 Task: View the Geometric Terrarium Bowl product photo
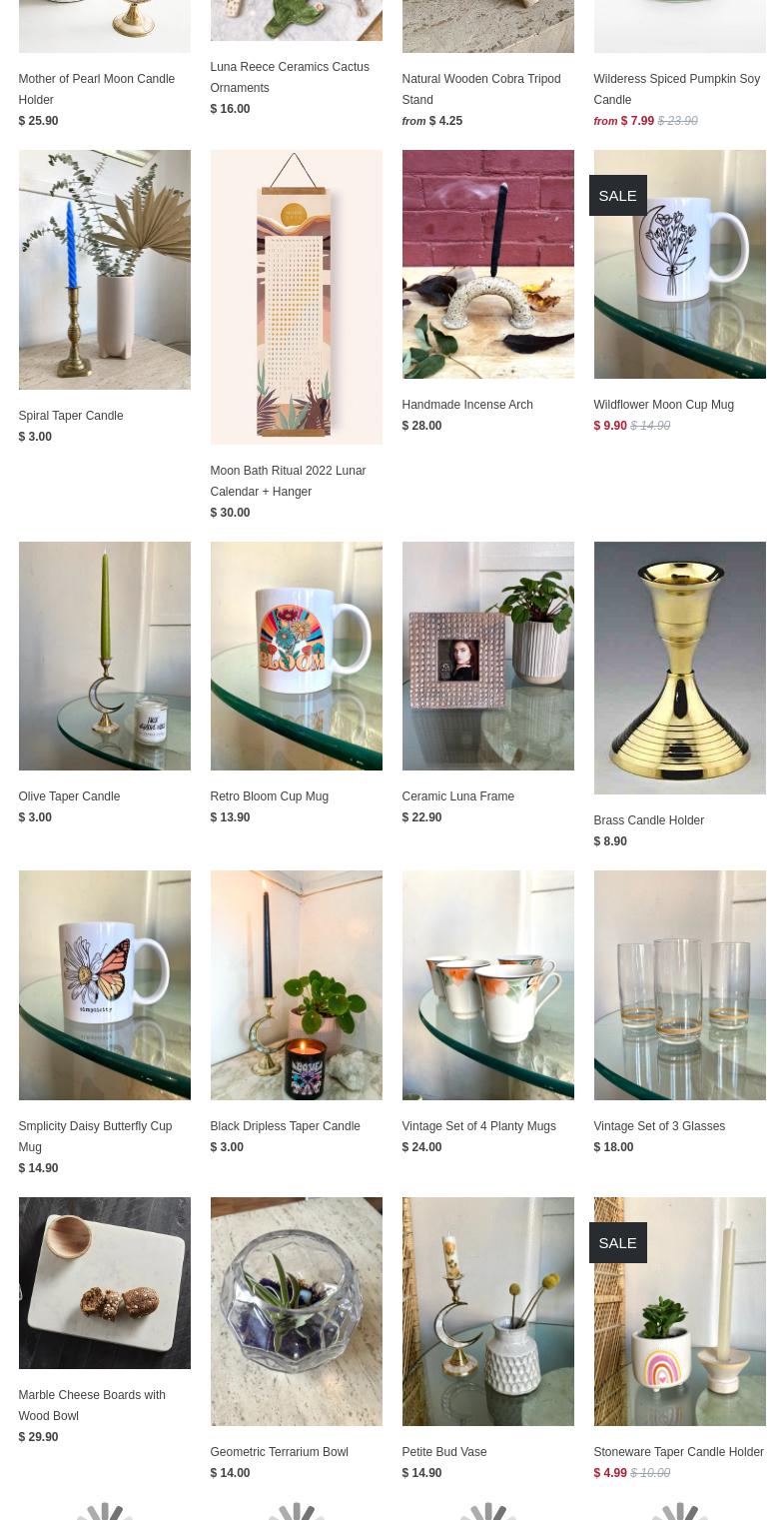pyautogui.click(x=296, y=1311)
